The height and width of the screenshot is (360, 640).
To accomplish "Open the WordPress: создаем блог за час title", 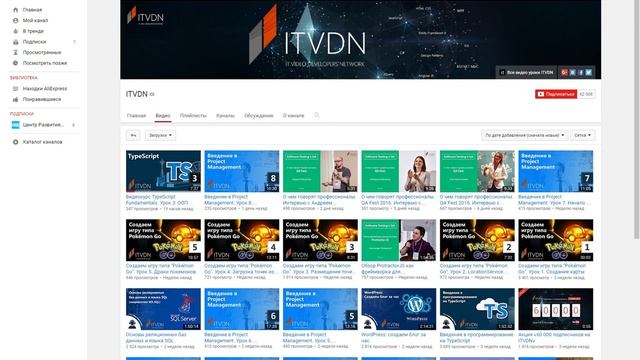I will coord(393,338).
